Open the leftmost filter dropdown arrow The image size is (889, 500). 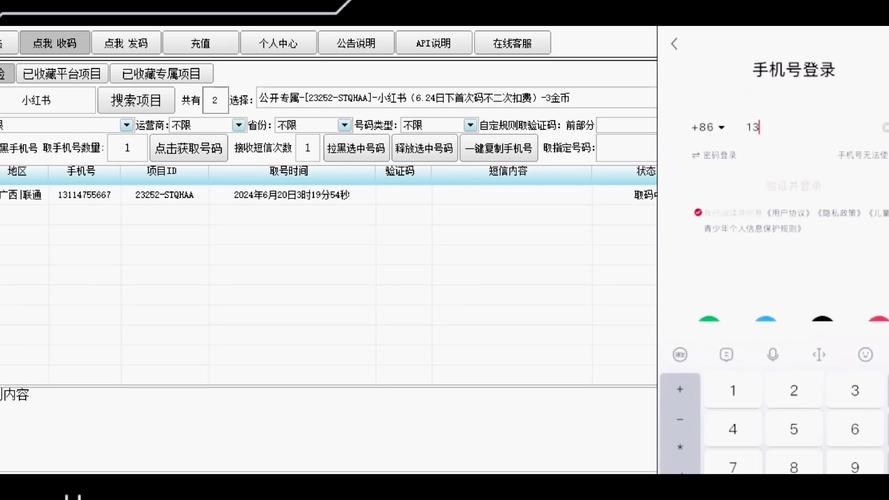tap(126, 125)
